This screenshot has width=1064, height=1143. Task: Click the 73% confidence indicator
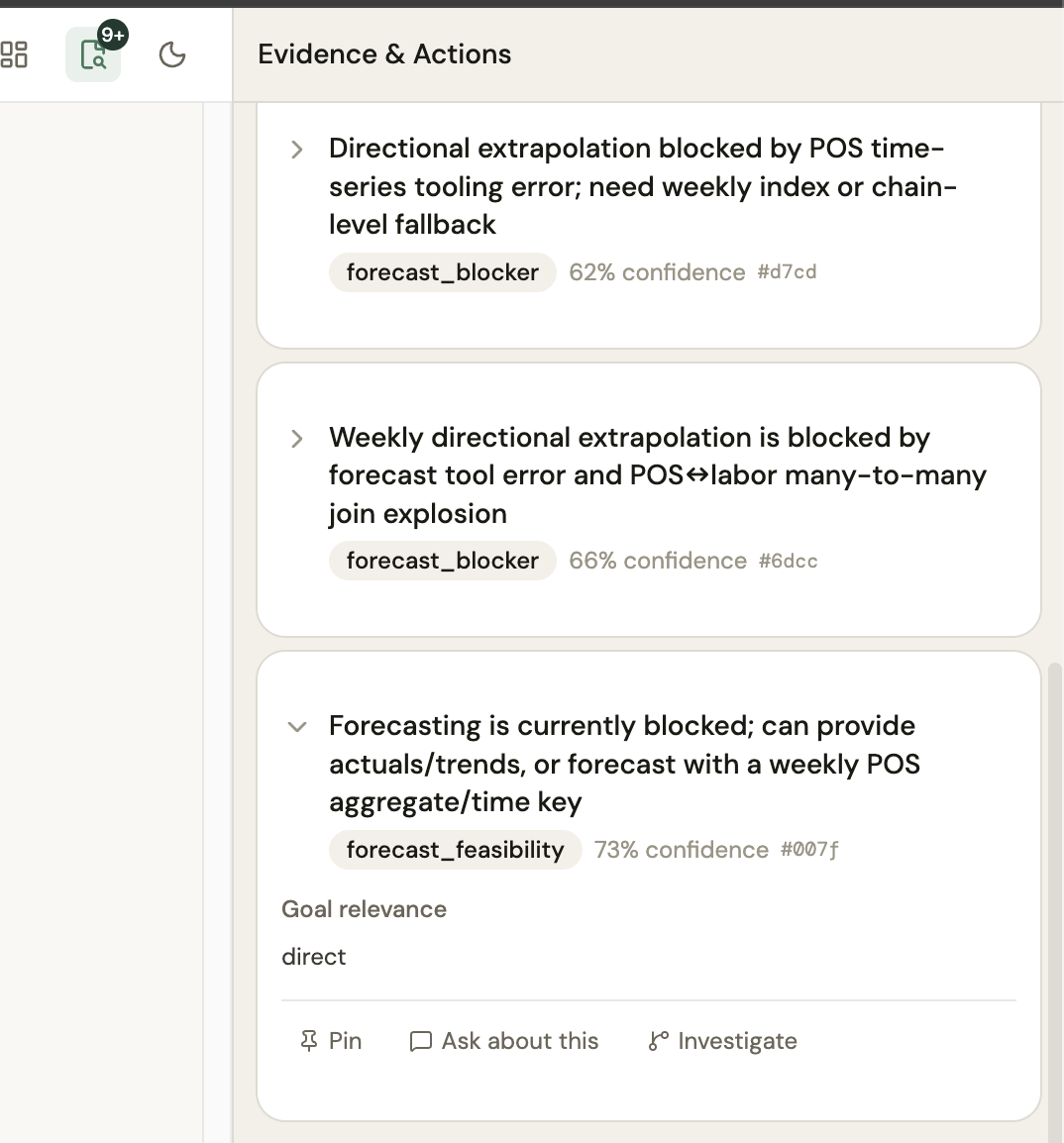click(x=682, y=849)
